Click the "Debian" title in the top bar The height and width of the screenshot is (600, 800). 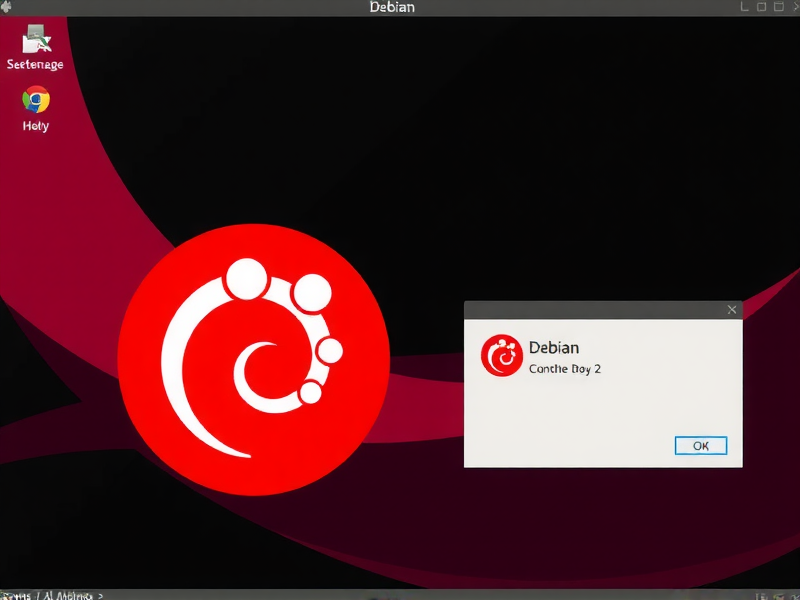click(x=391, y=7)
